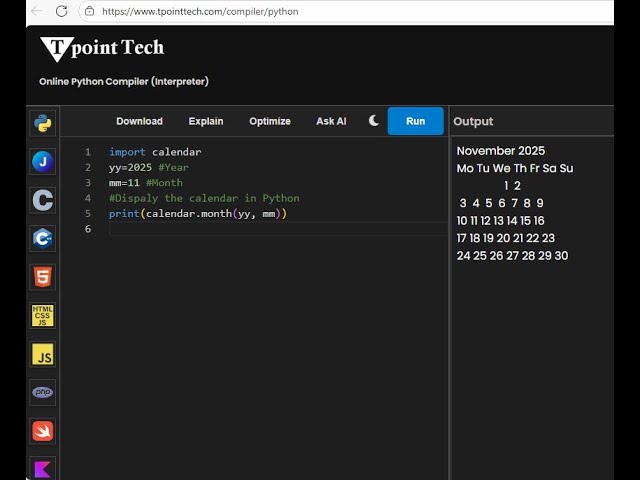Screen dimensions: 640x480
Task: Click the 'import calendar' code line
Action: click(155, 152)
